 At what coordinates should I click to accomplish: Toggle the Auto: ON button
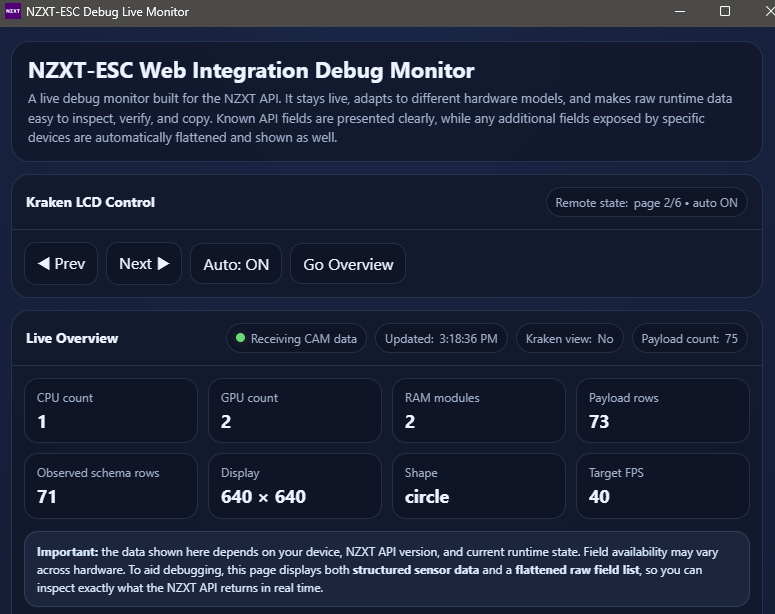click(236, 264)
